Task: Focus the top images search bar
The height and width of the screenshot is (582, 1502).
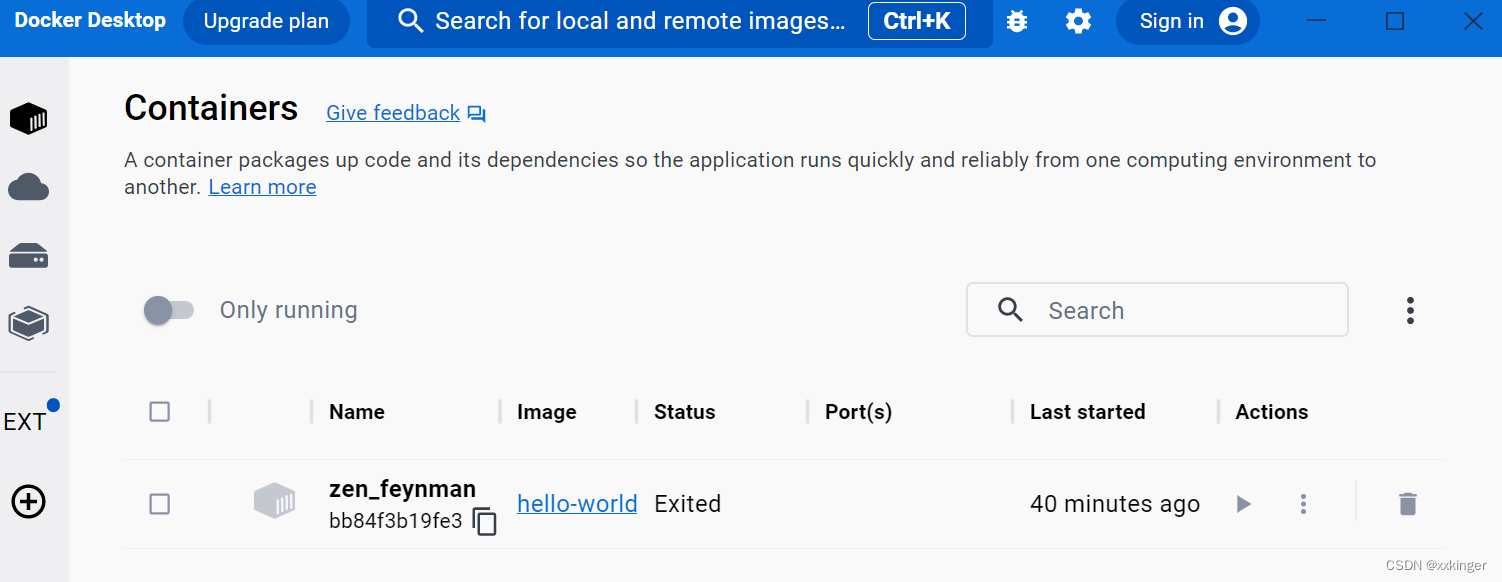Action: (680, 22)
